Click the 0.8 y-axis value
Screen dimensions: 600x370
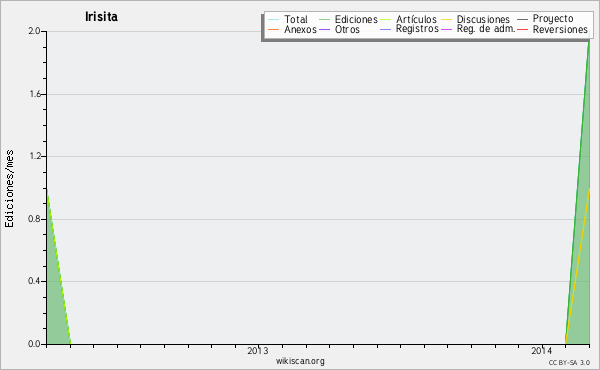(x=35, y=219)
